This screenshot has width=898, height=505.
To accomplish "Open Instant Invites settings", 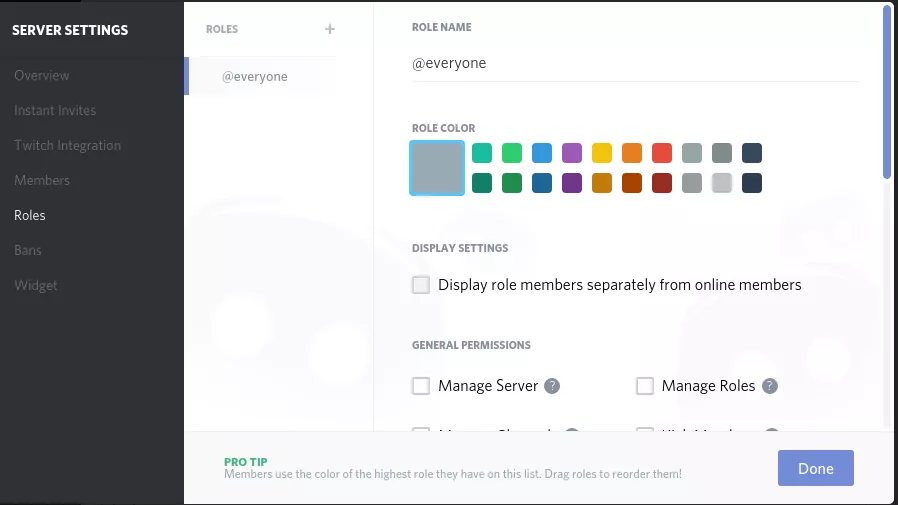I will (x=55, y=110).
